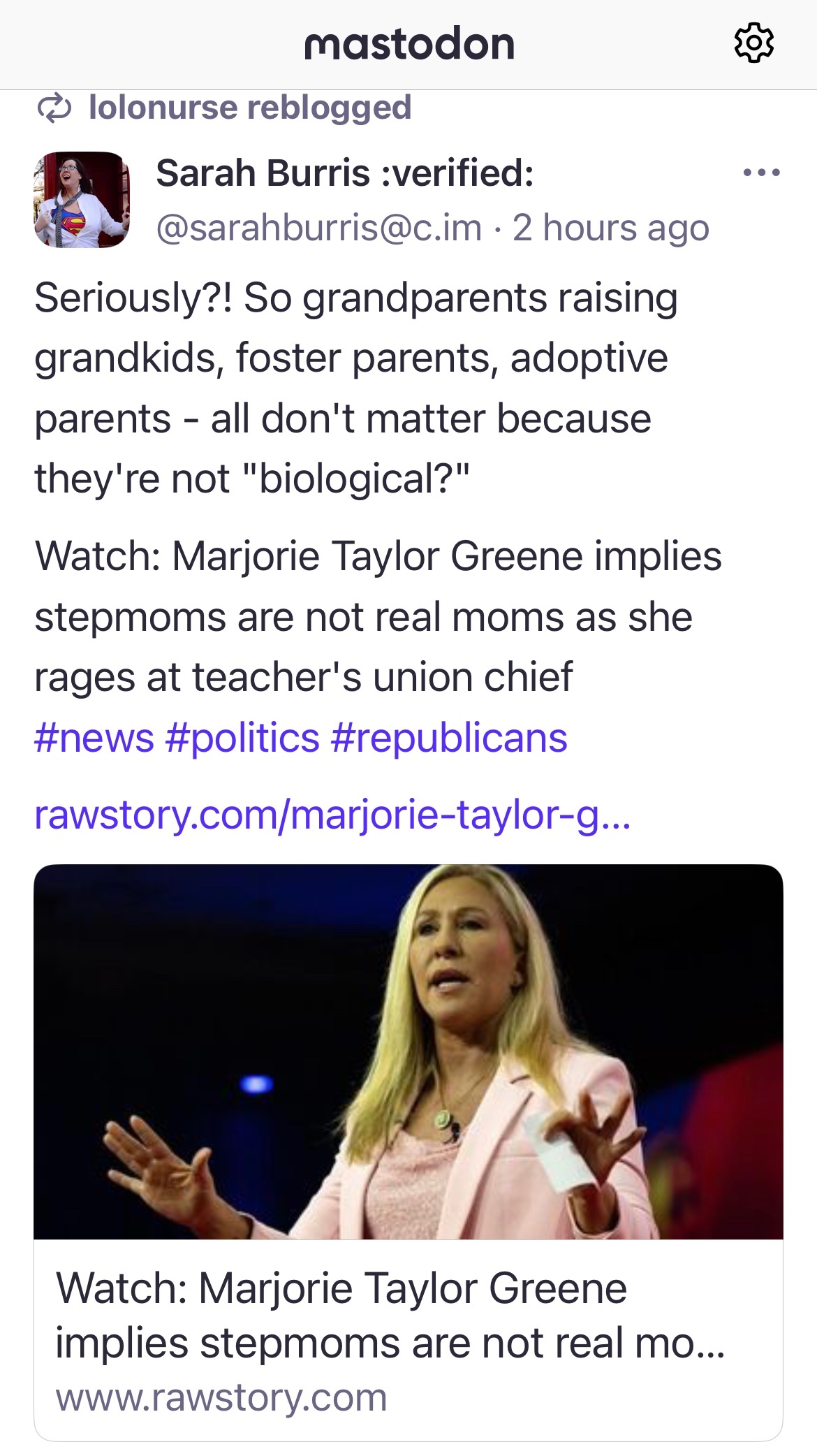Open the '2 hours ago' timestamp
Image resolution: width=817 pixels, height=1456 pixels.
[x=610, y=228]
